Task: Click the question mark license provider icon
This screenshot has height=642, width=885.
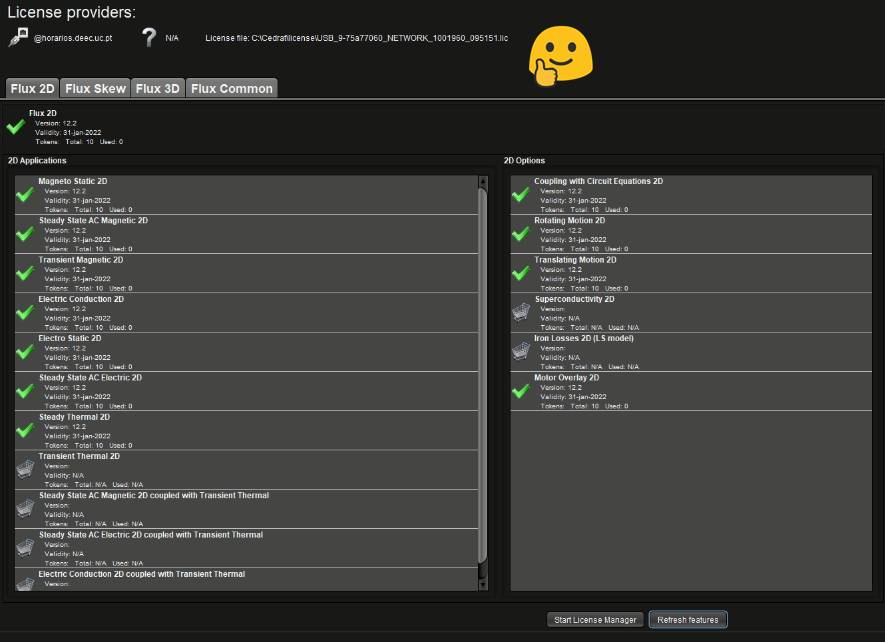Action: (148, 37)
